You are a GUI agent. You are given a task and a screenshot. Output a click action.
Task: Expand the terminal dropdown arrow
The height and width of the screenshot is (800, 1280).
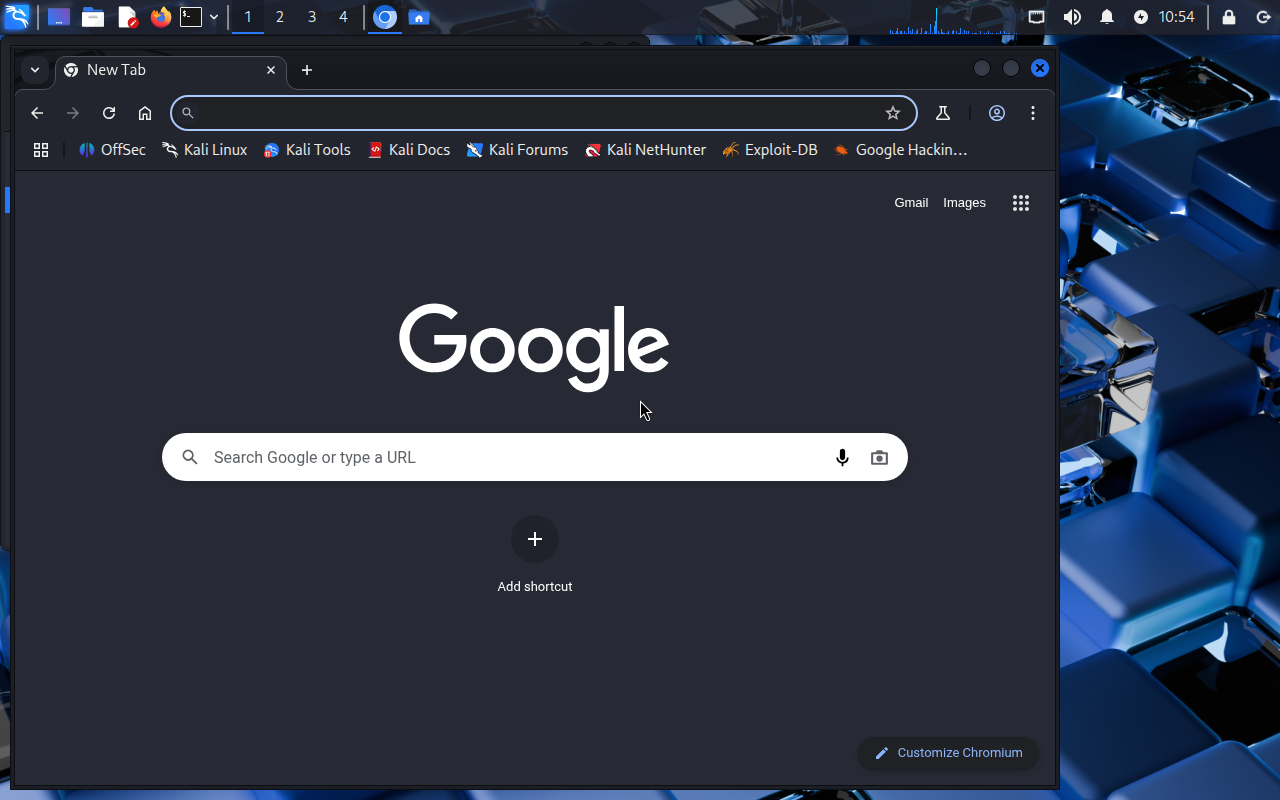[214, 17]
